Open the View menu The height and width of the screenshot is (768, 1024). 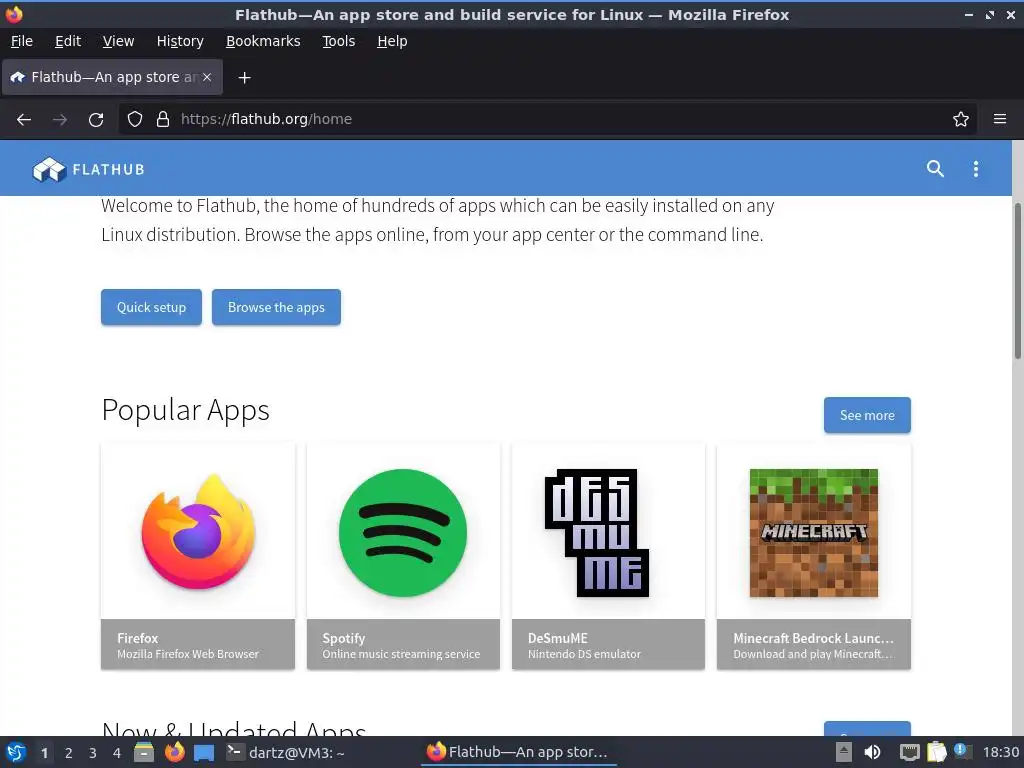(x=118, y=41)
